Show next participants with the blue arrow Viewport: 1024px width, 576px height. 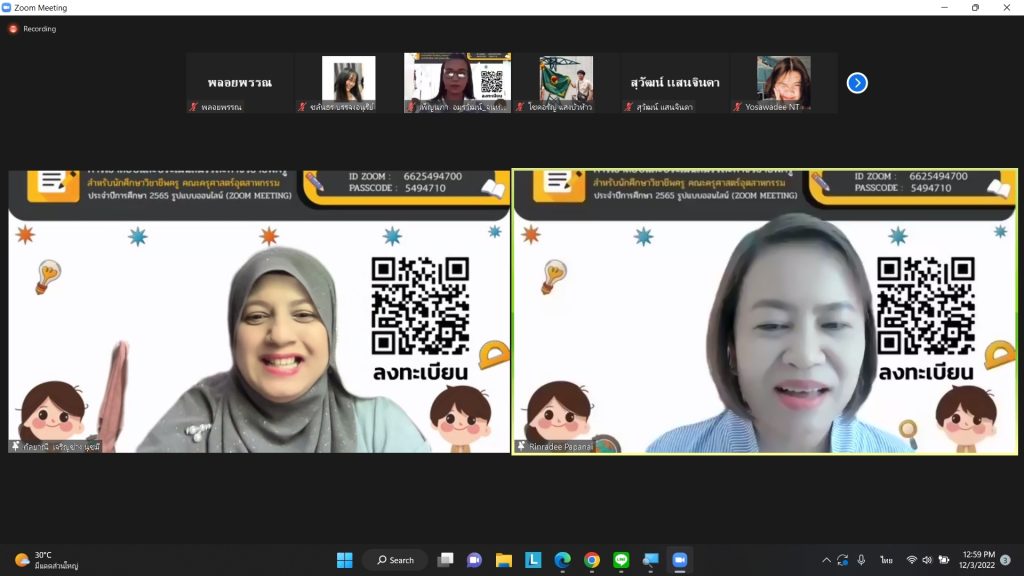coord(857,83)
